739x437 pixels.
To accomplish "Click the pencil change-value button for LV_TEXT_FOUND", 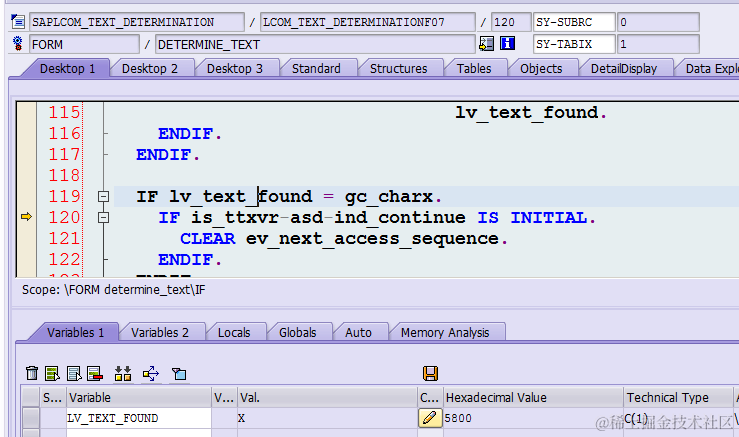I will (x=430, y=418).
